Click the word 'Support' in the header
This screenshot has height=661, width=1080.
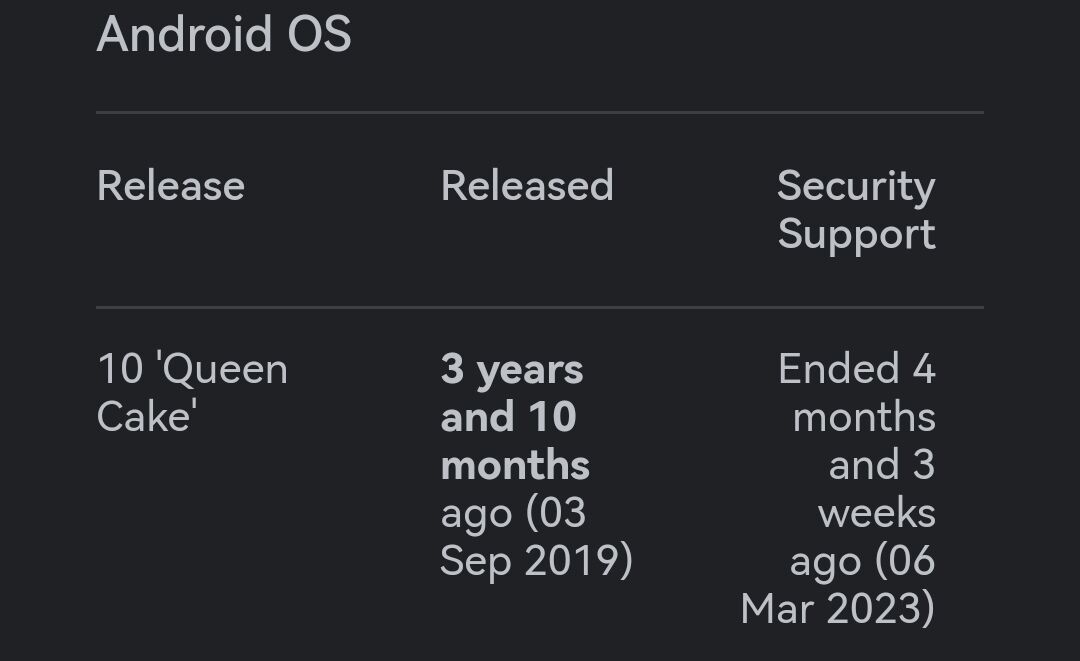click(856, 235)
